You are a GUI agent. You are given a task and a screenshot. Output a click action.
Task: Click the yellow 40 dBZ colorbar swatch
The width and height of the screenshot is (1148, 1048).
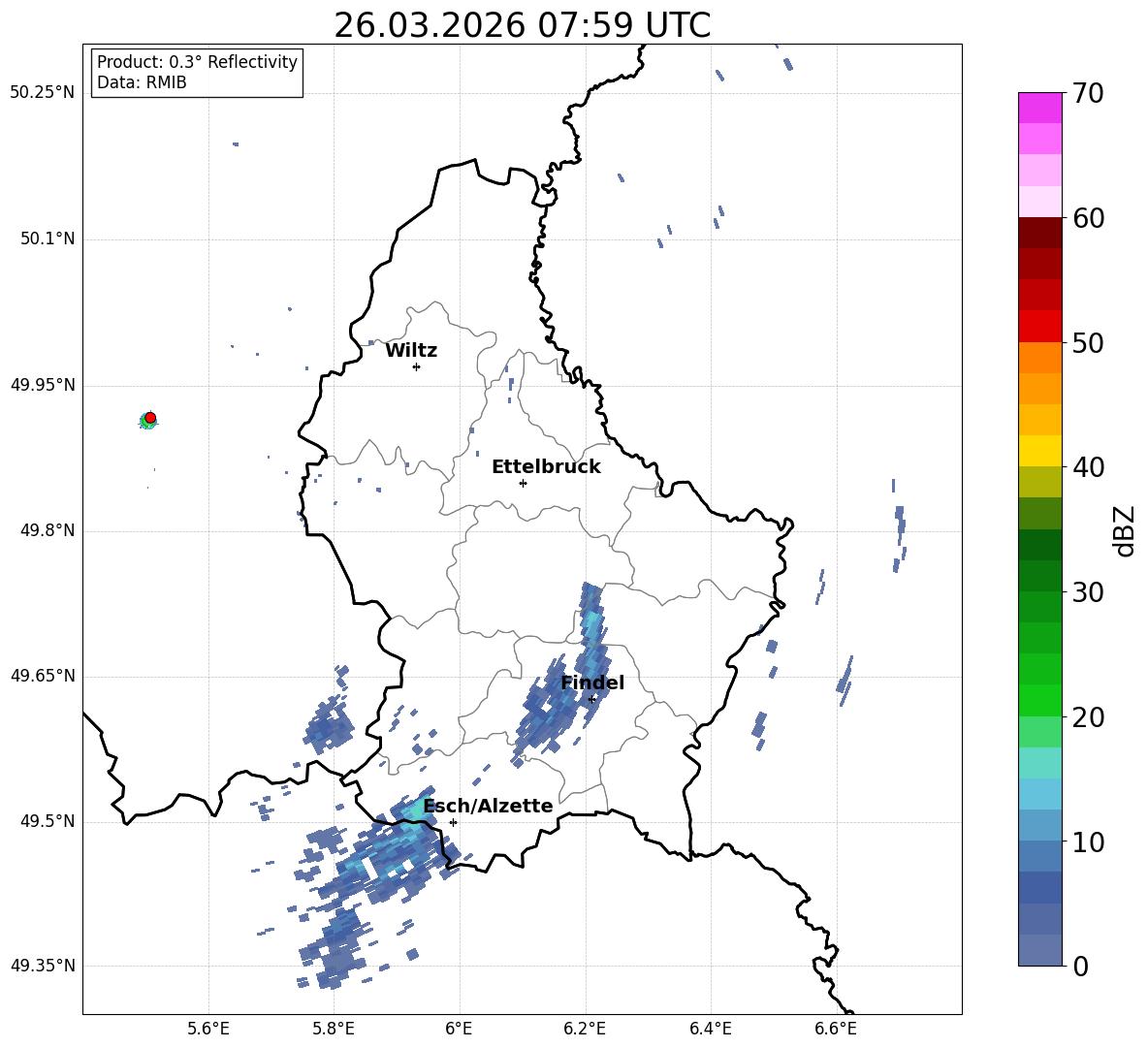(1039, 451)
